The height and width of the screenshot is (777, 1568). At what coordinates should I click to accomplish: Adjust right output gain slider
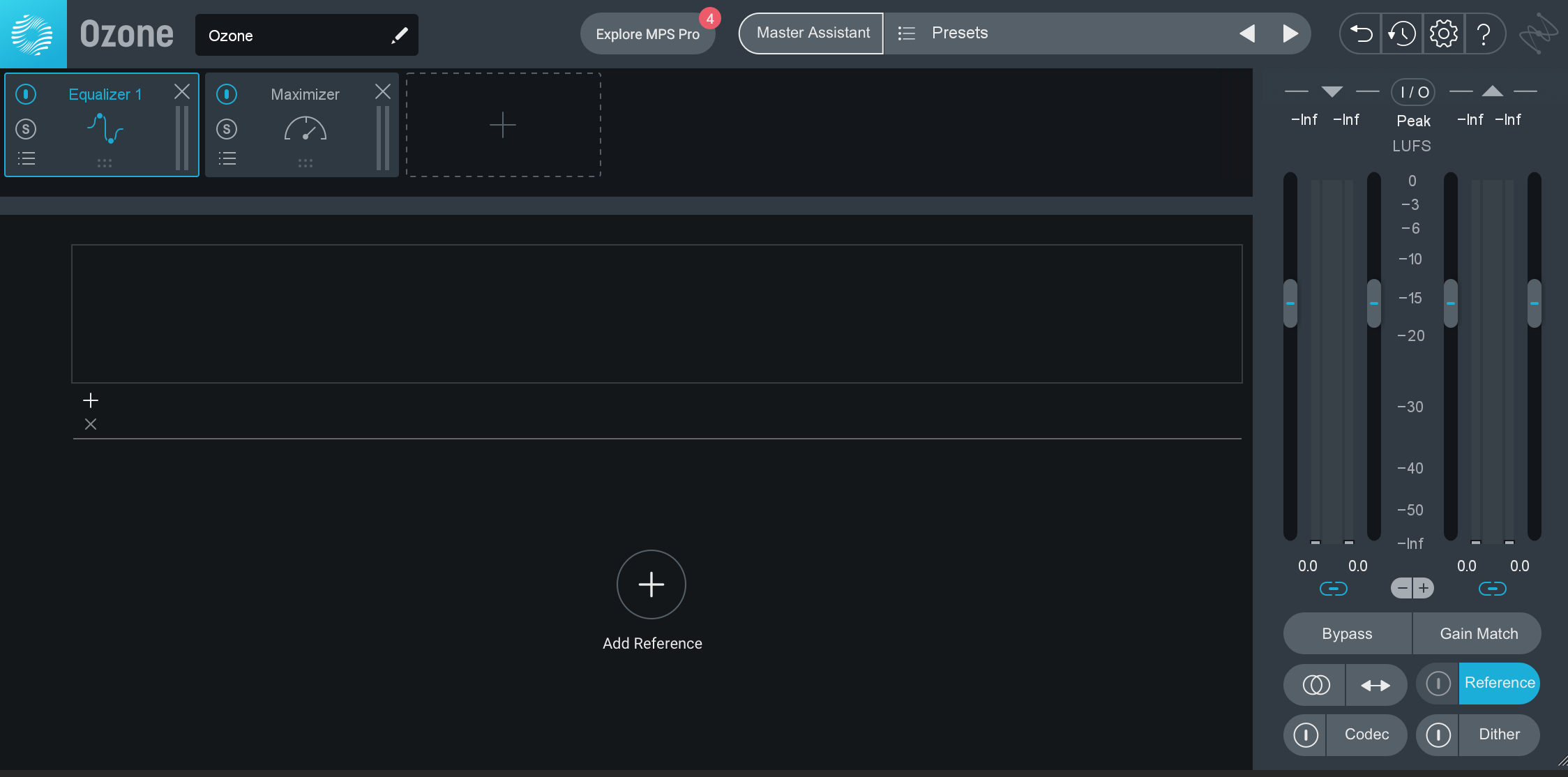click(x=1535, y=303)
